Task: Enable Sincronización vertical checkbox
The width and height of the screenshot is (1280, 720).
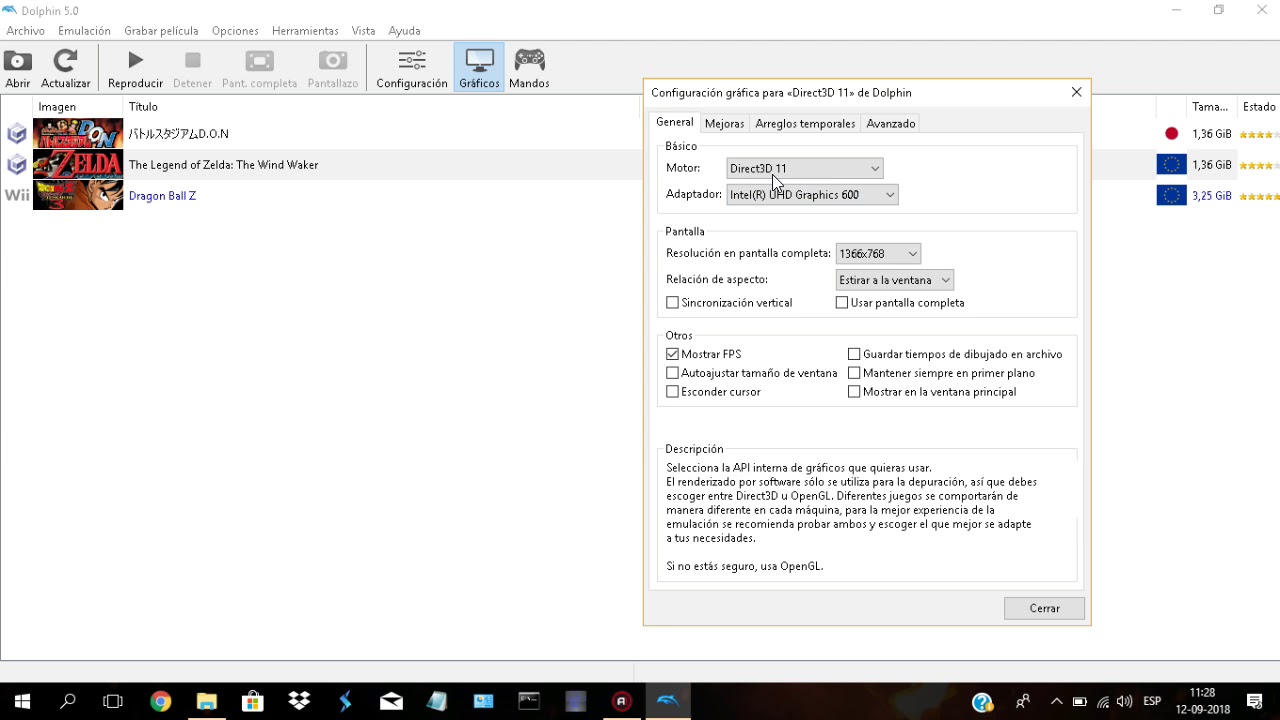Action: (x=672, y=303)
